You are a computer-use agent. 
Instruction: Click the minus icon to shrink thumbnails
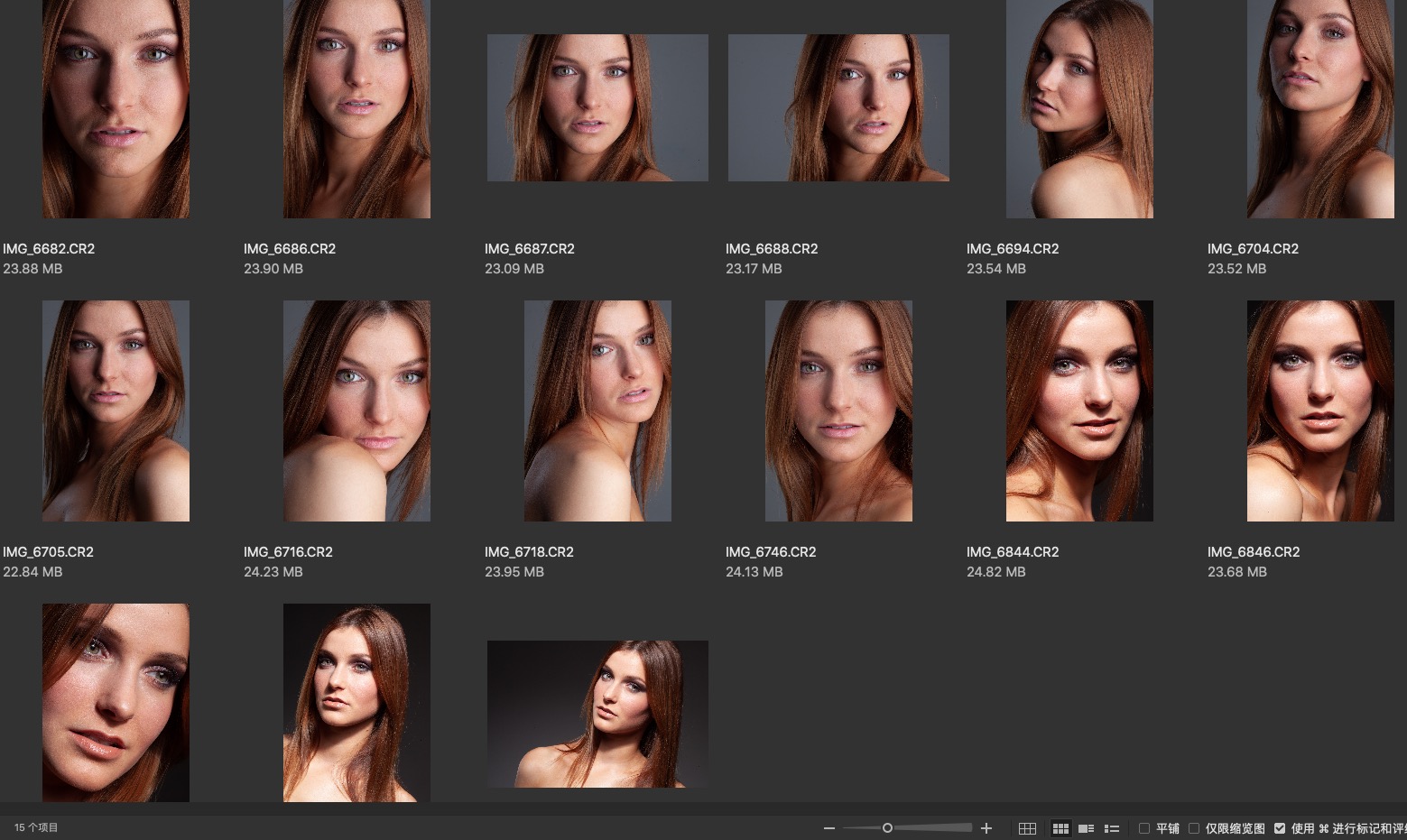click(829, 828)
